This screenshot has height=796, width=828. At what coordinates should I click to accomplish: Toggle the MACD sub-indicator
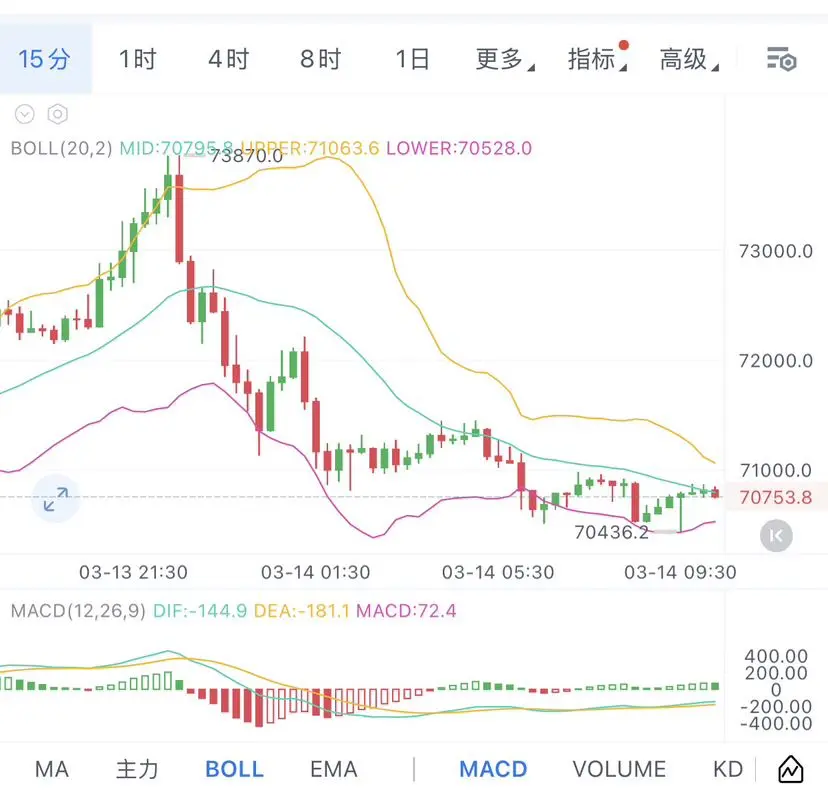[x=493, y=769]
